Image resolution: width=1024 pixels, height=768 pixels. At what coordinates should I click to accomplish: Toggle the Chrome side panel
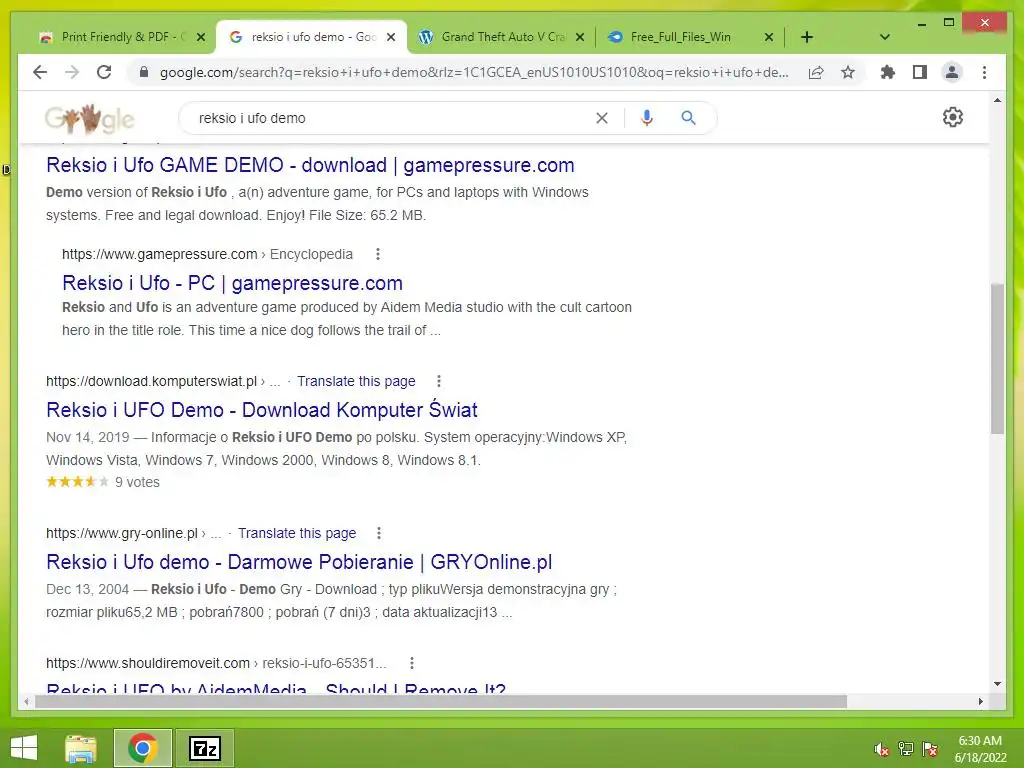[x=920, y=72]
